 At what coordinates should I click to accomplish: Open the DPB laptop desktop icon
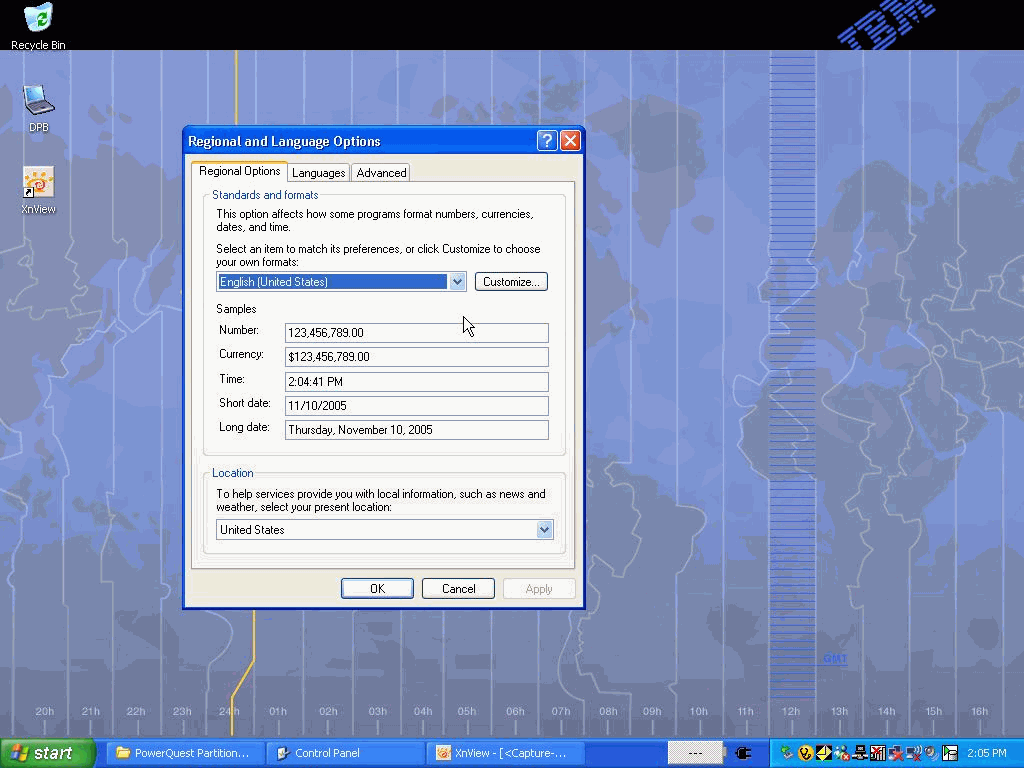pyautogui.click(x=38, y=100)
